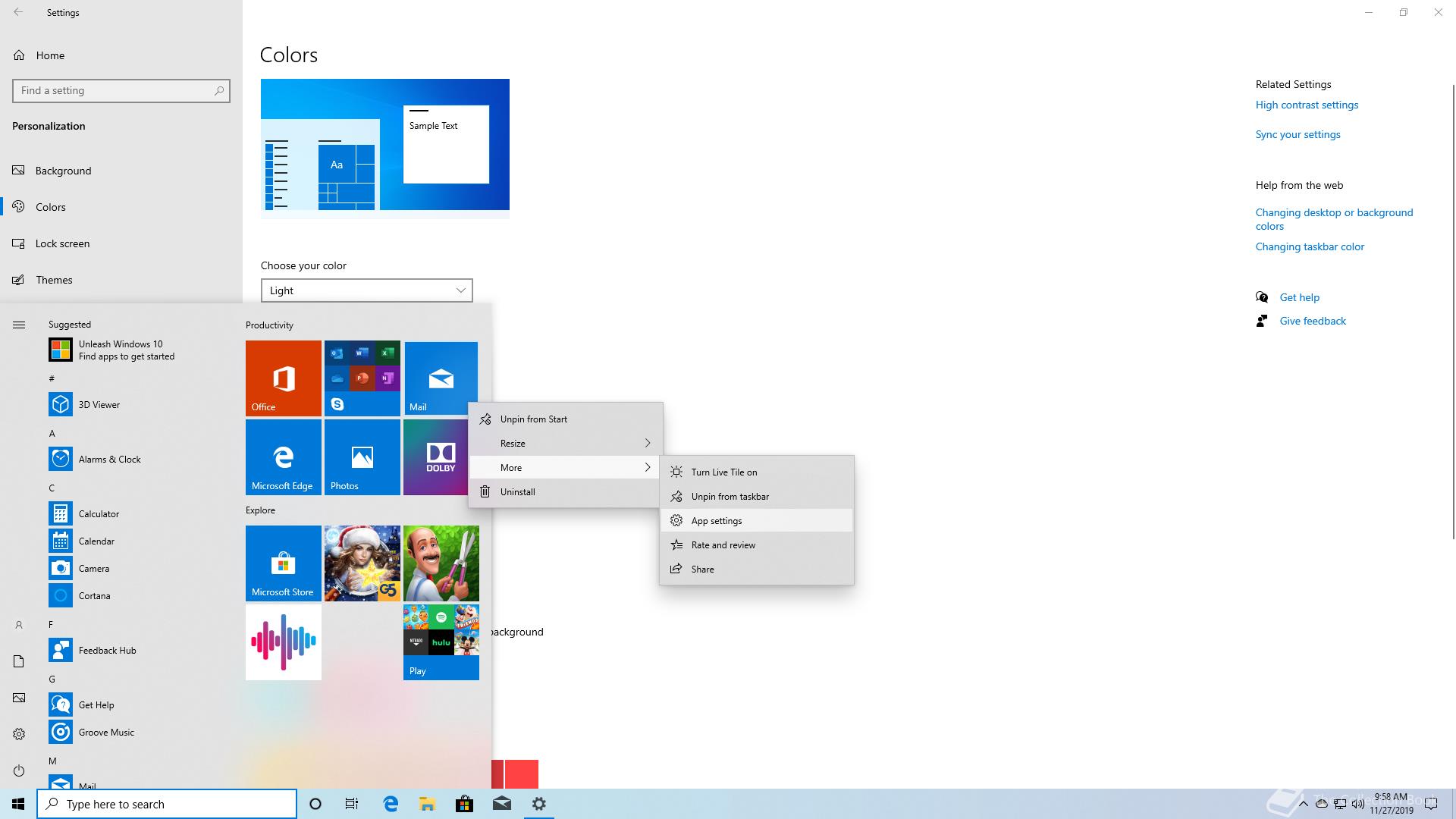Launch 3D Viewer from the app list

140,404
